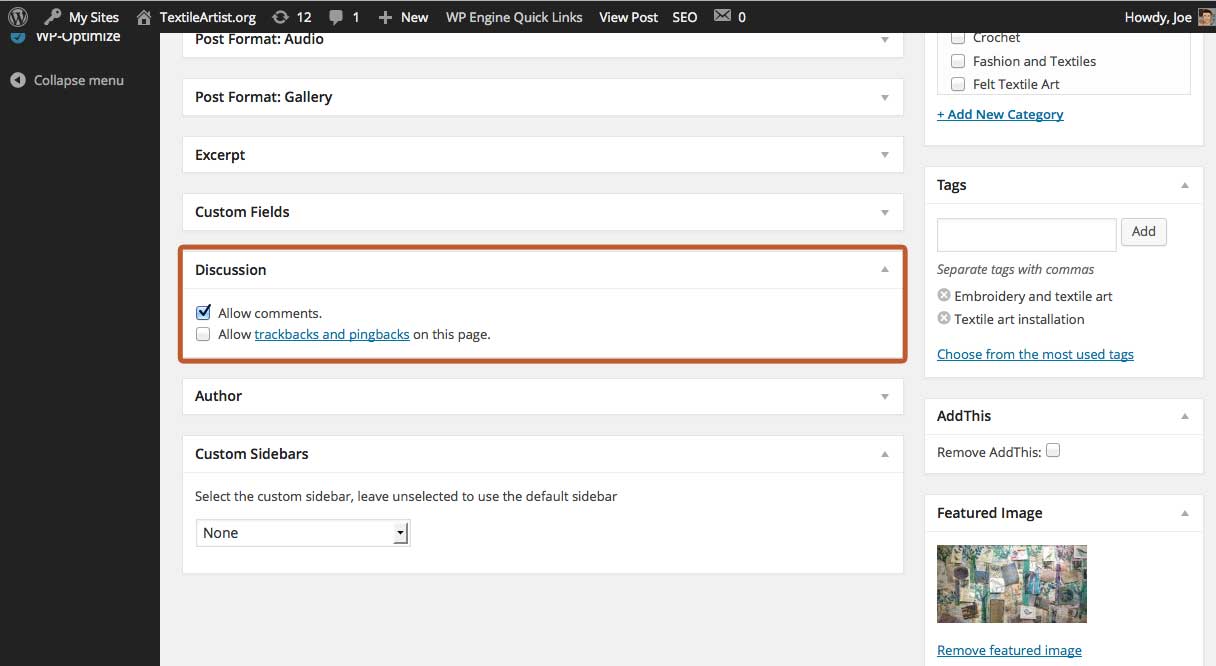Click the Discussion panel title
Image resolution: width=1216 pixels, height=666 pixels.
230,270
